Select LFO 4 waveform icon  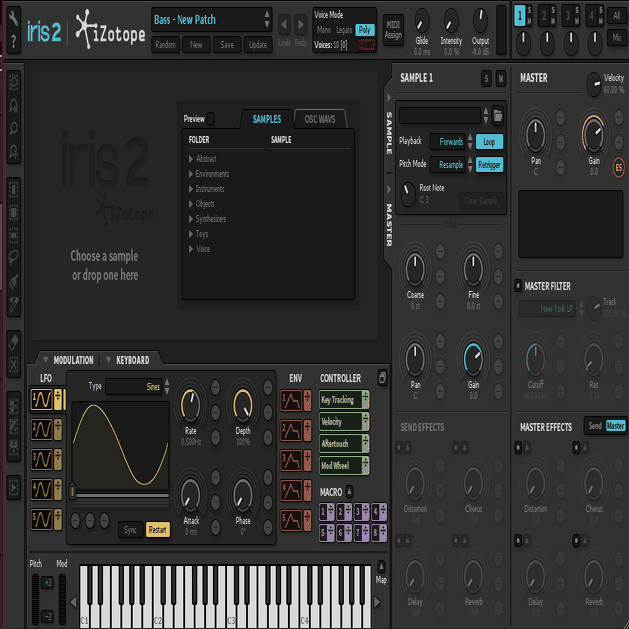pyautogui.click(x=42, y=489)
